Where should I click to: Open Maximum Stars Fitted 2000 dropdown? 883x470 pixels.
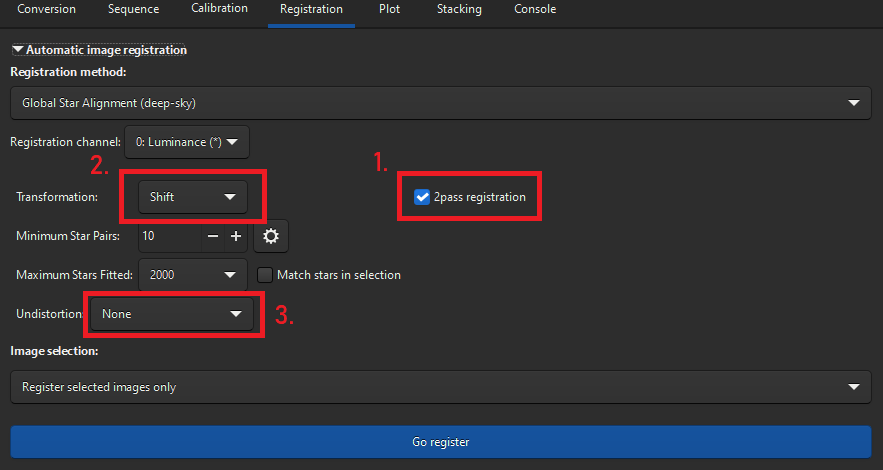[193, 275]
